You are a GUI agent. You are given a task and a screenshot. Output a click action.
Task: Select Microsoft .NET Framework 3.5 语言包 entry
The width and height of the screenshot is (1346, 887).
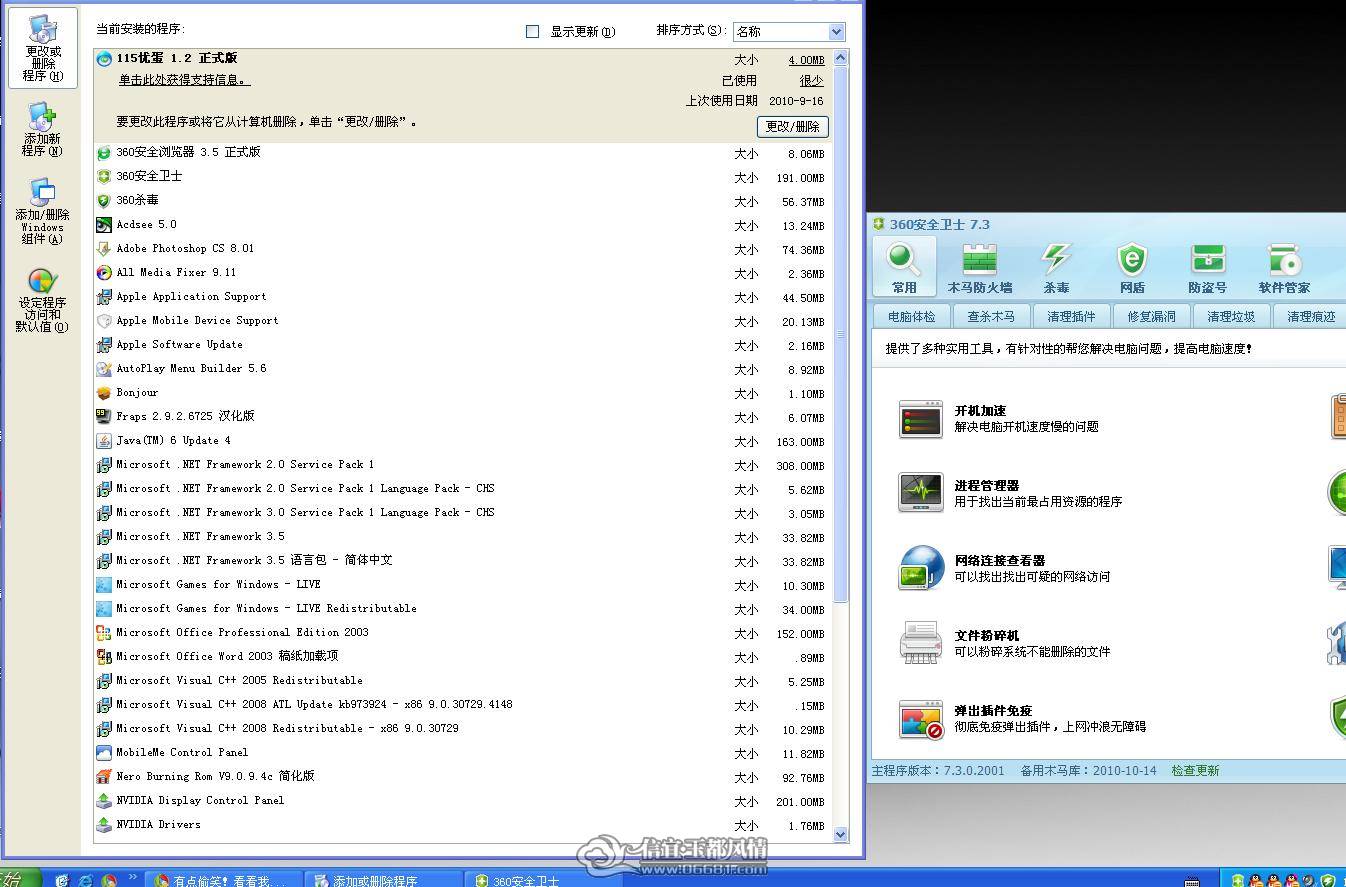tap(463, 561)
